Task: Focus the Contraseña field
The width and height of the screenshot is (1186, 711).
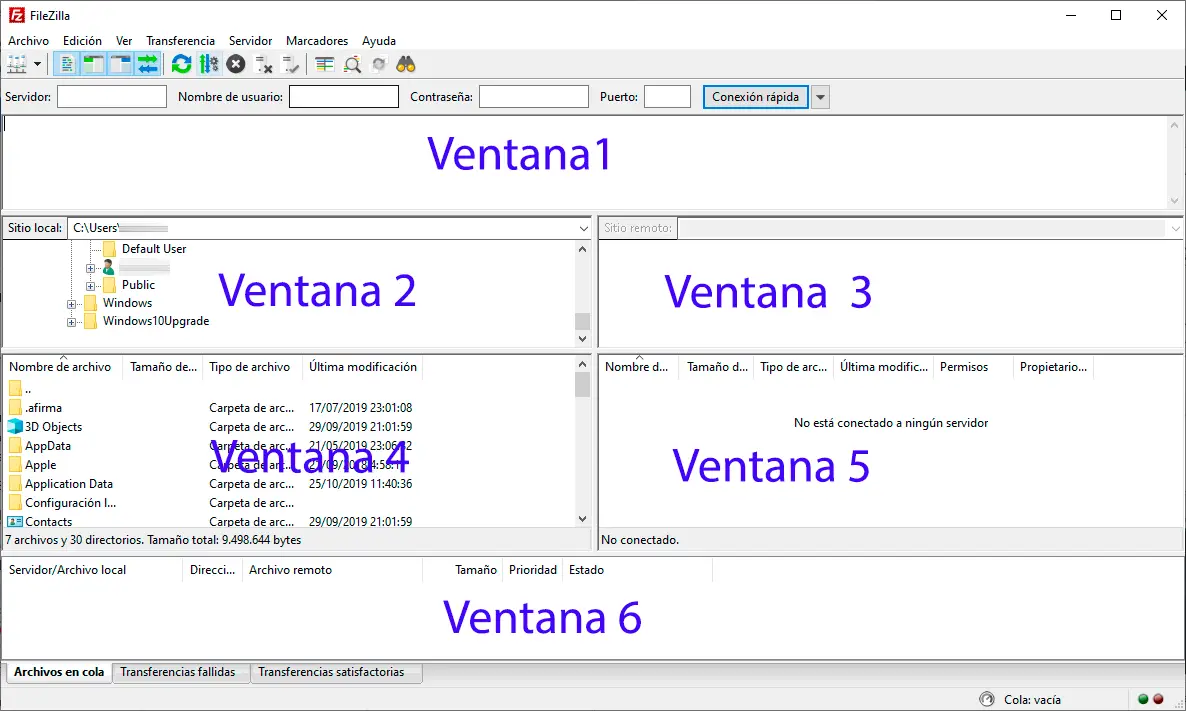Action: (x=534, y=97)
